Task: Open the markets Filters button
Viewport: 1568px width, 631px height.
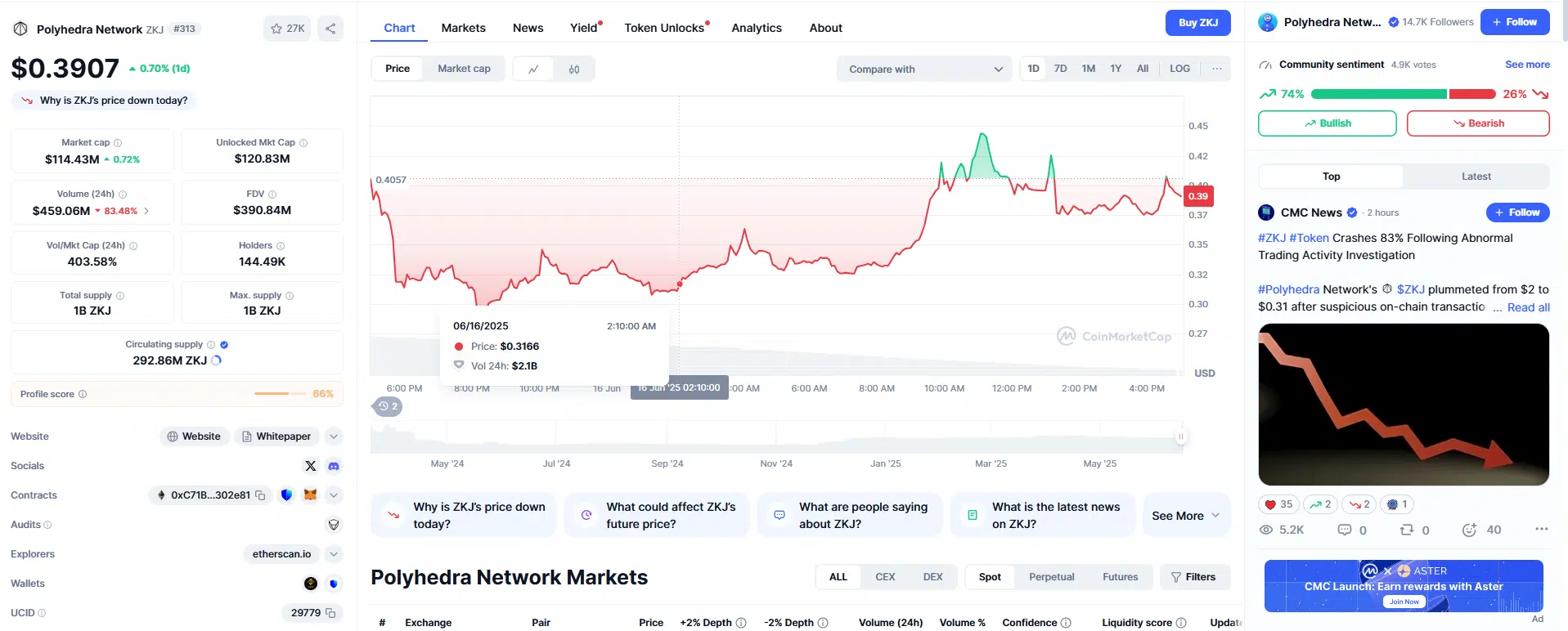Action: point(1194,577)
